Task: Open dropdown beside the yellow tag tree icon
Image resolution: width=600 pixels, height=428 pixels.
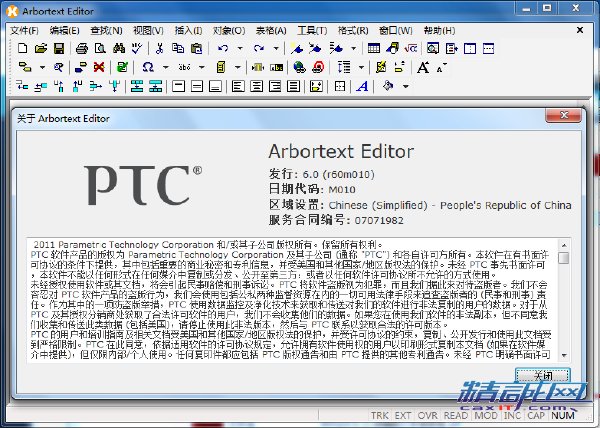Action: [42, 67]
